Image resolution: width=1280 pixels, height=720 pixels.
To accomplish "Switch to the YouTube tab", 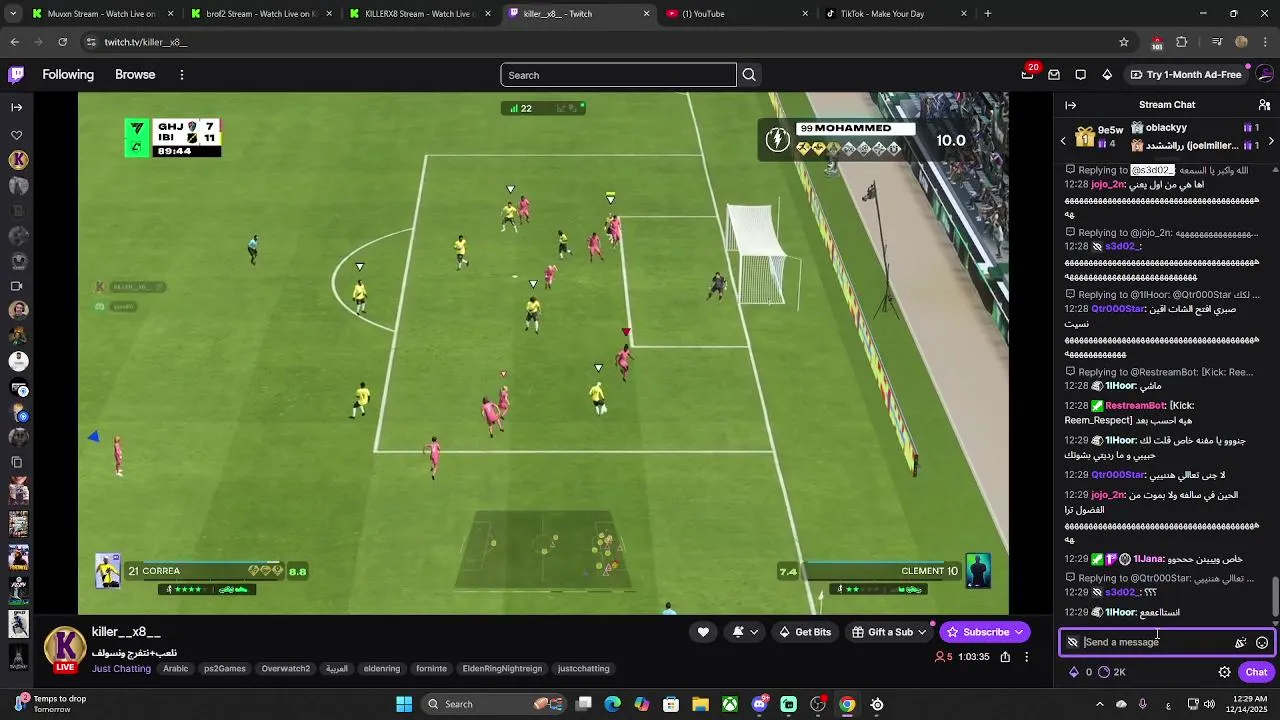I will (x=737, y=14).
